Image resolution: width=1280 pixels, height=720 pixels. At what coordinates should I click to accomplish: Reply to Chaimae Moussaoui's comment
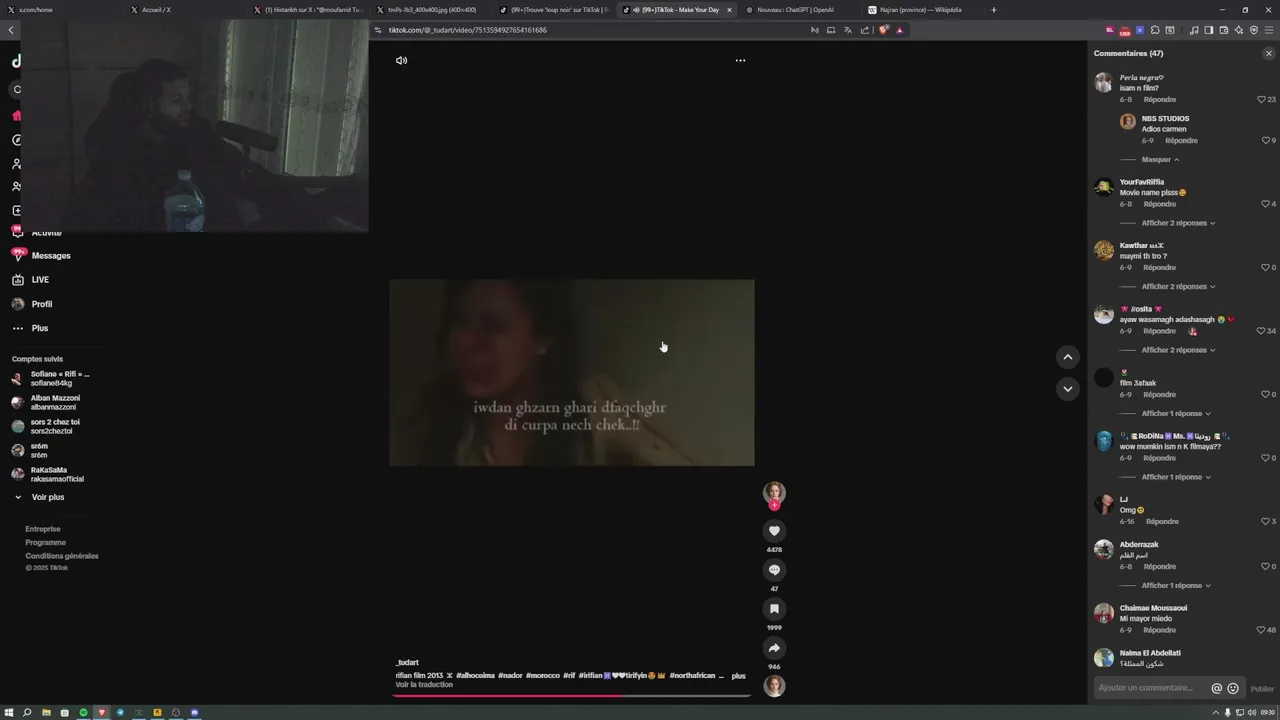[1160, 630]
